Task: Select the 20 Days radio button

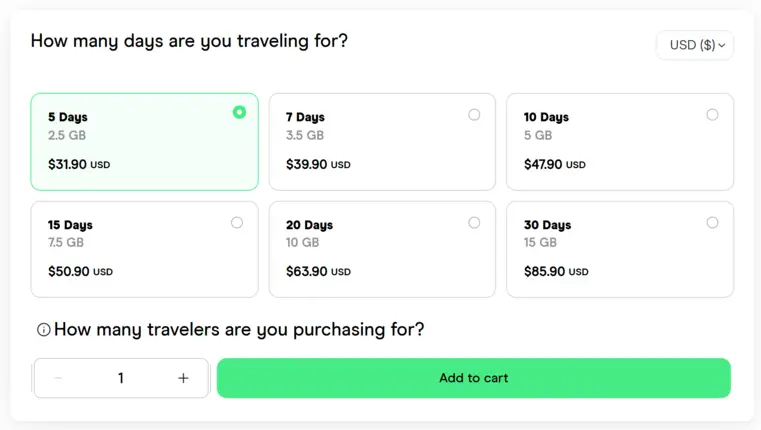Action: point(474,222)
